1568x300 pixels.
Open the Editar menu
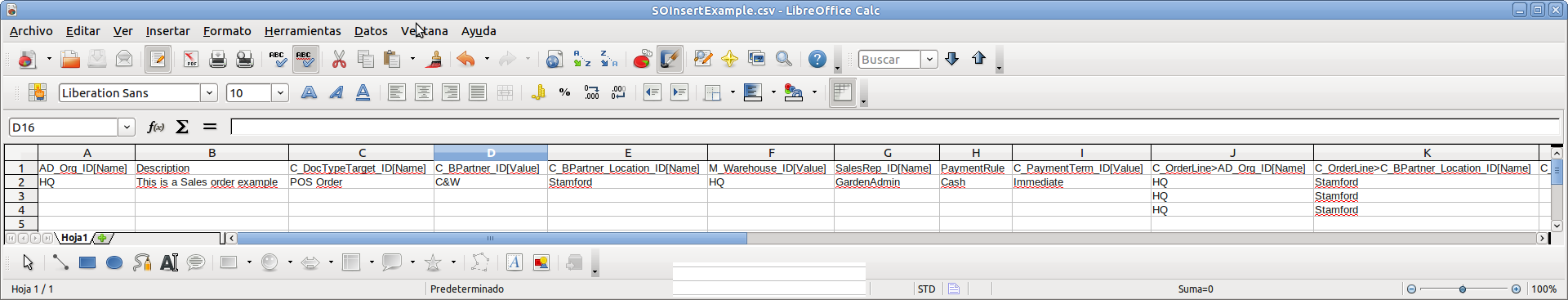(x=82, y=30)
